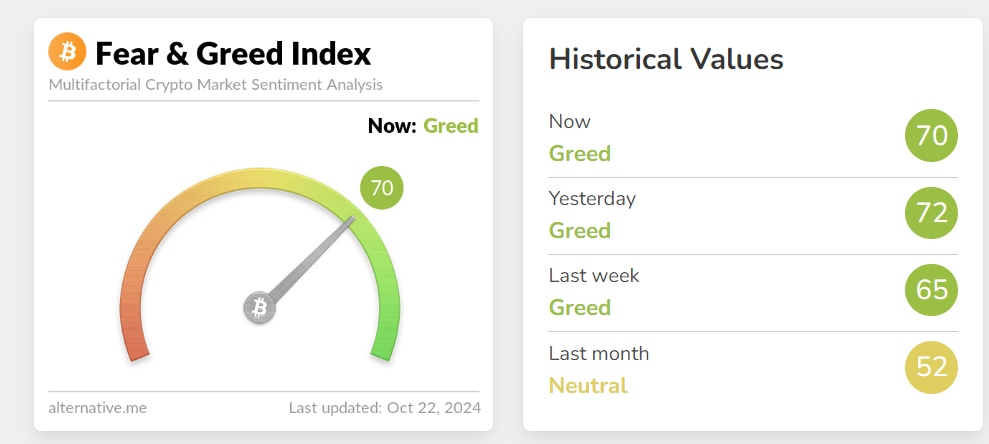Screen dimensions: 989x444
Task: Click the Fear & Greed Index title
Action: point(233,53)
